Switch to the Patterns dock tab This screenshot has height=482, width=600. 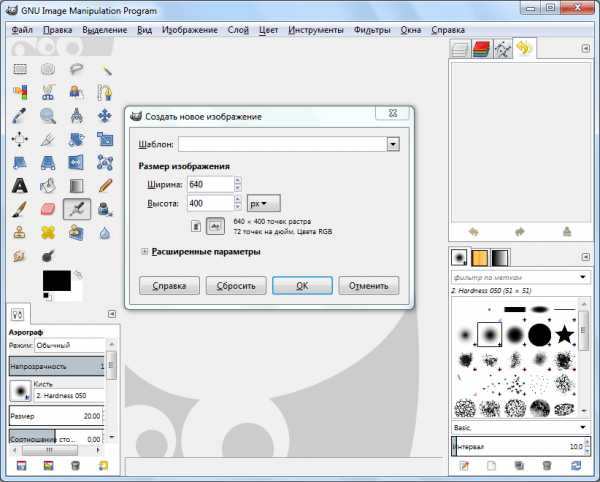(x=479, y=258)
